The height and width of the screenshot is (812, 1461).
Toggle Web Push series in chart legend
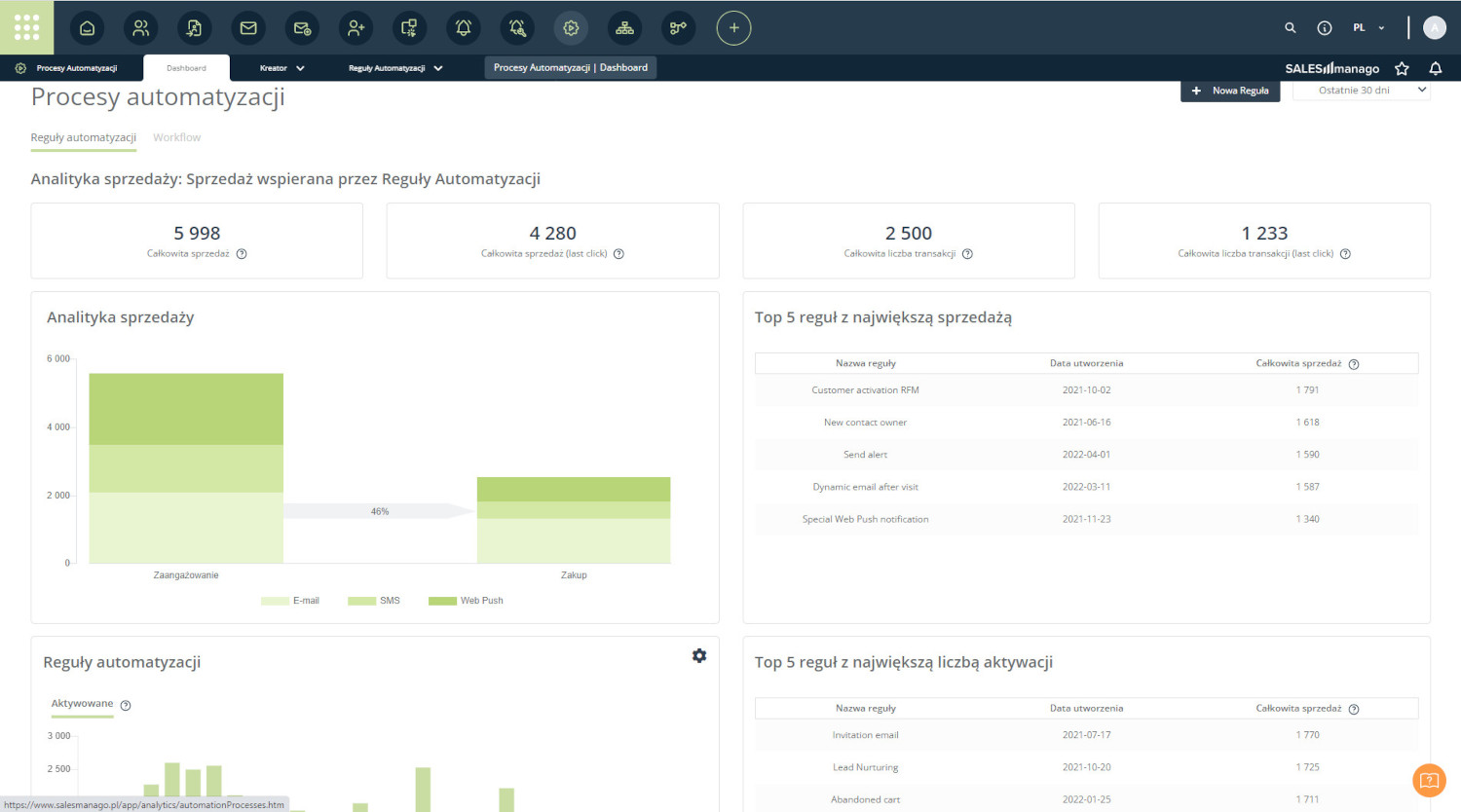click(466, 601)
